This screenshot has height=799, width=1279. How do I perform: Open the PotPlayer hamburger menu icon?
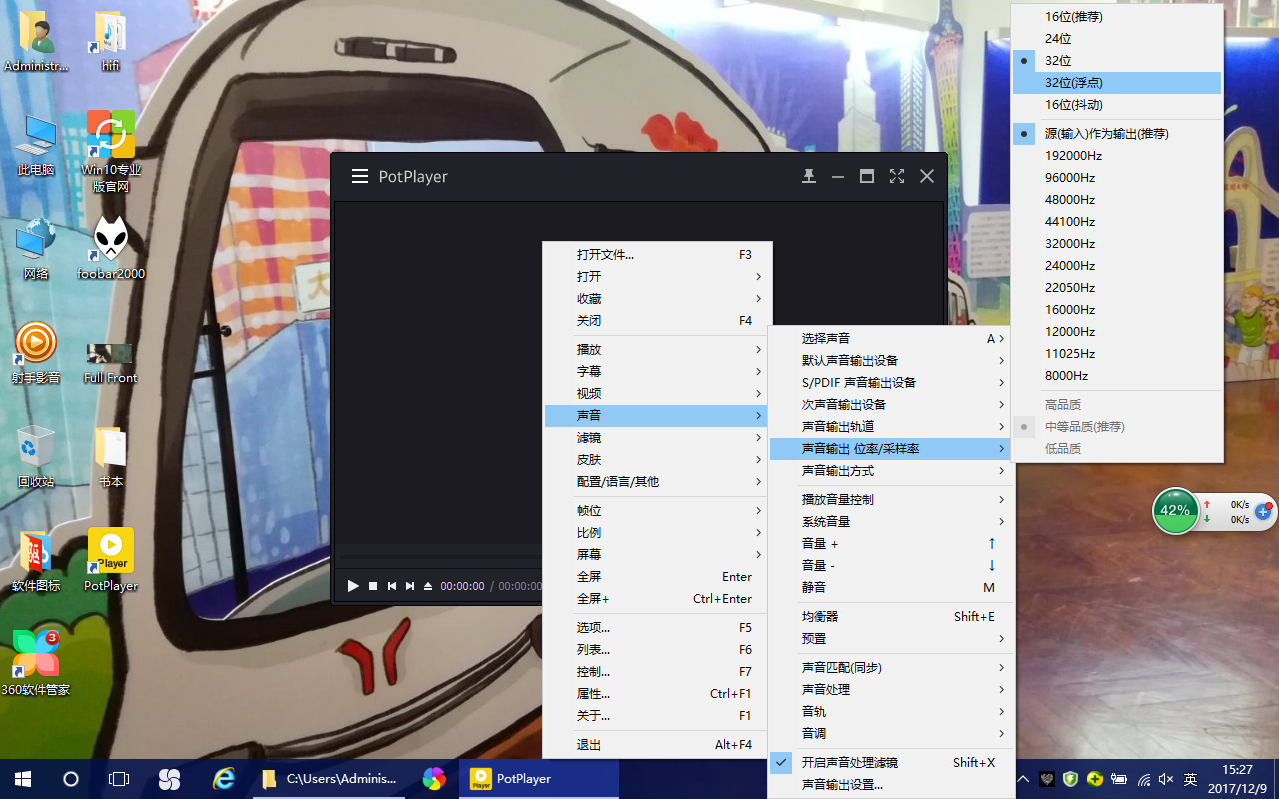point(359,175)
